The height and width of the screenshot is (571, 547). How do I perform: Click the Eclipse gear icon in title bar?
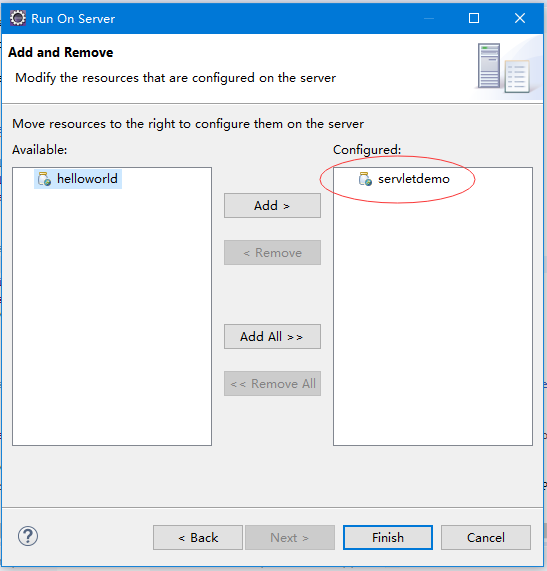point(17,18)
